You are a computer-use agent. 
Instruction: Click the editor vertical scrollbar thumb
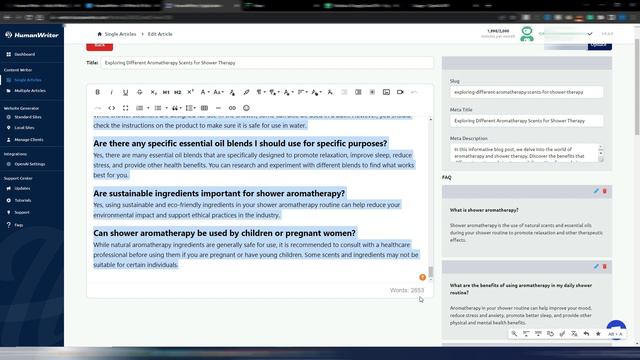point(430,272)
